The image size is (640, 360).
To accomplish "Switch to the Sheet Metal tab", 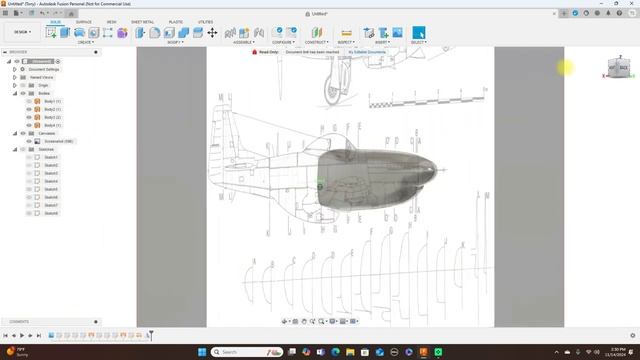I will (142, 22).
